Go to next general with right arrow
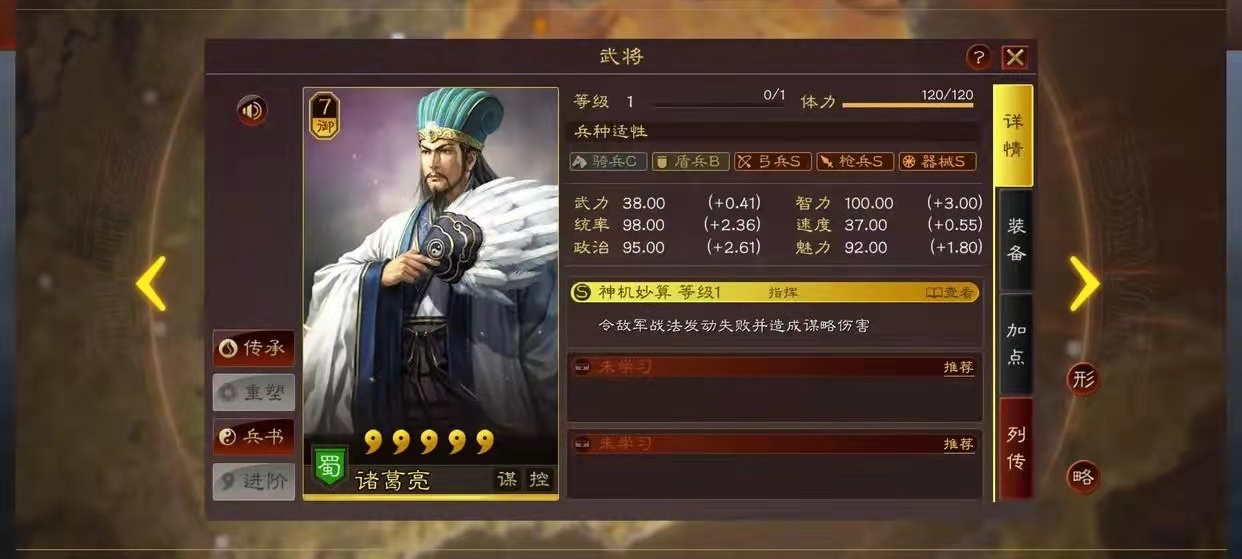This screenshot has height=559, width=1242. [x=1084, y=283]
